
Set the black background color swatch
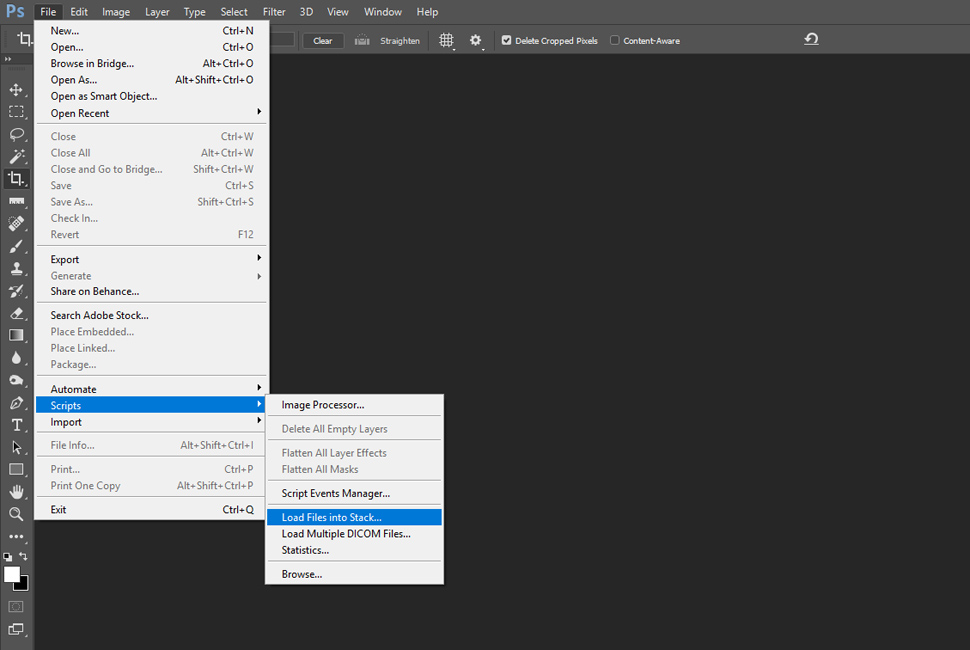pos(24,585)
